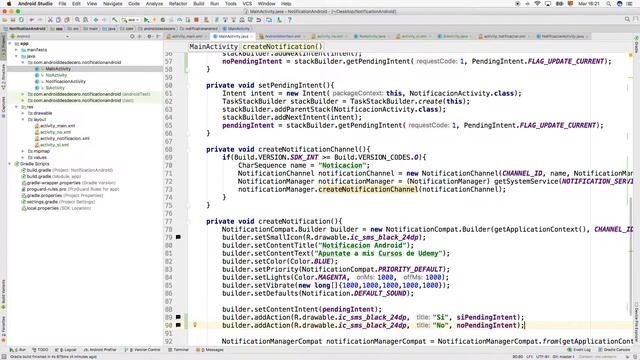Viewport: 640px width, 360px height.
Task: Open the Refactor menu
Action: (178, 4)
